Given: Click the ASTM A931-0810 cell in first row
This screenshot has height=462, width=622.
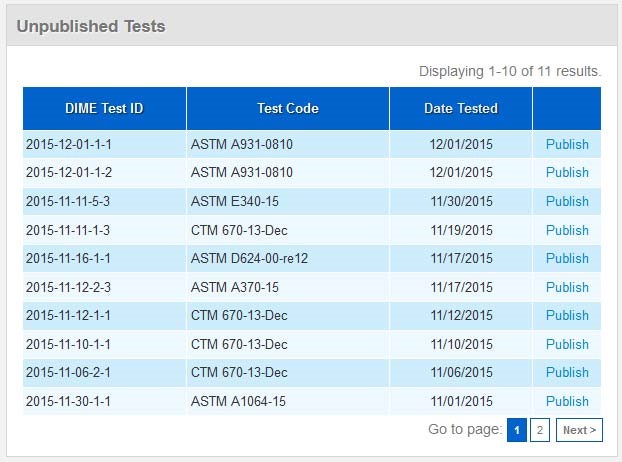Looking at the screenshot, I should [x=241, y=144].
